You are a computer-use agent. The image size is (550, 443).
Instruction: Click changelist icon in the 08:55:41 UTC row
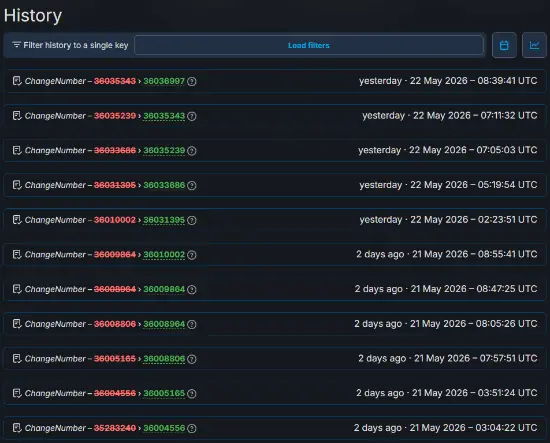[x=17, y=255]
